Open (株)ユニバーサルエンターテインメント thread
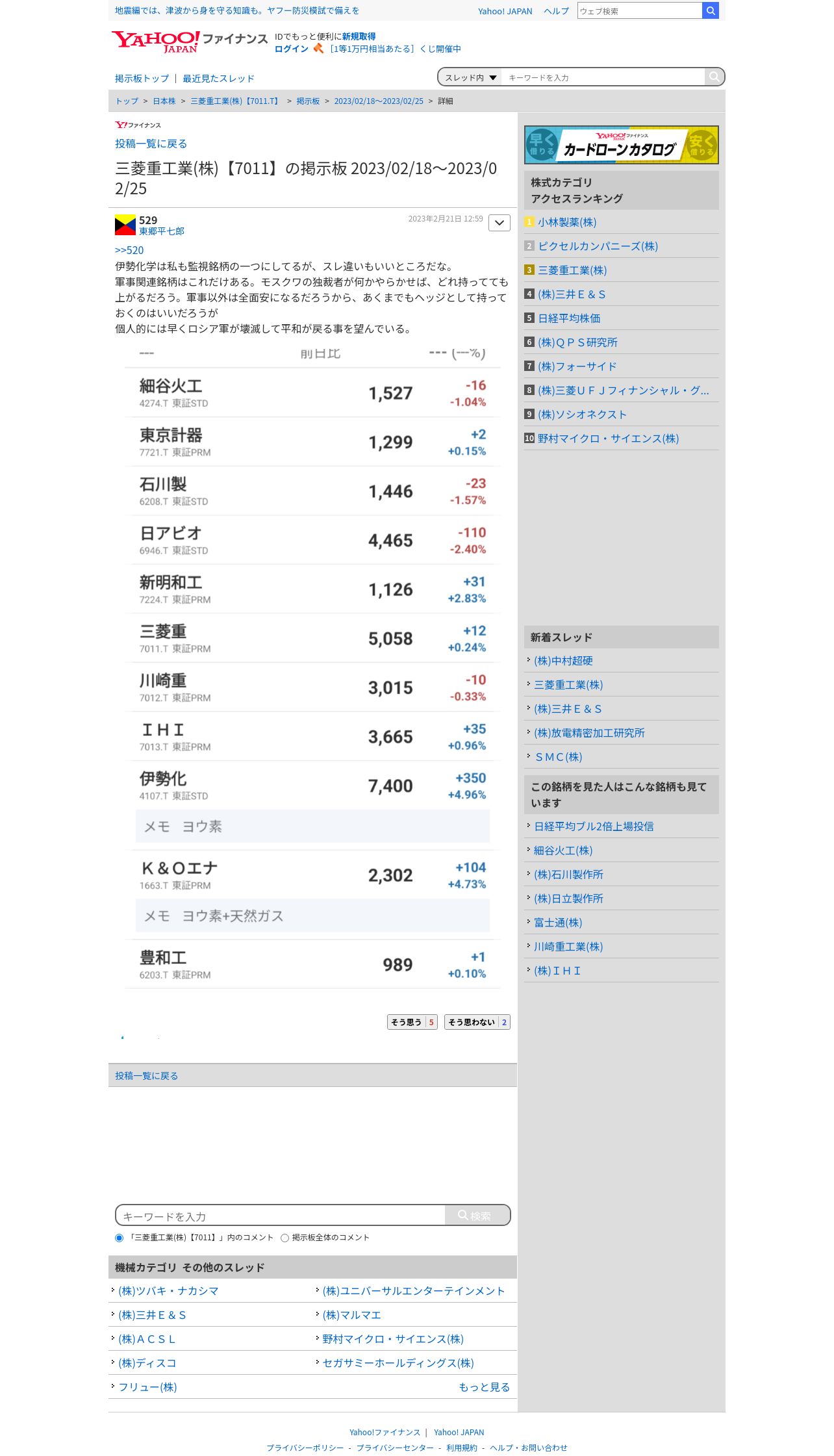 coord(414,1291)
